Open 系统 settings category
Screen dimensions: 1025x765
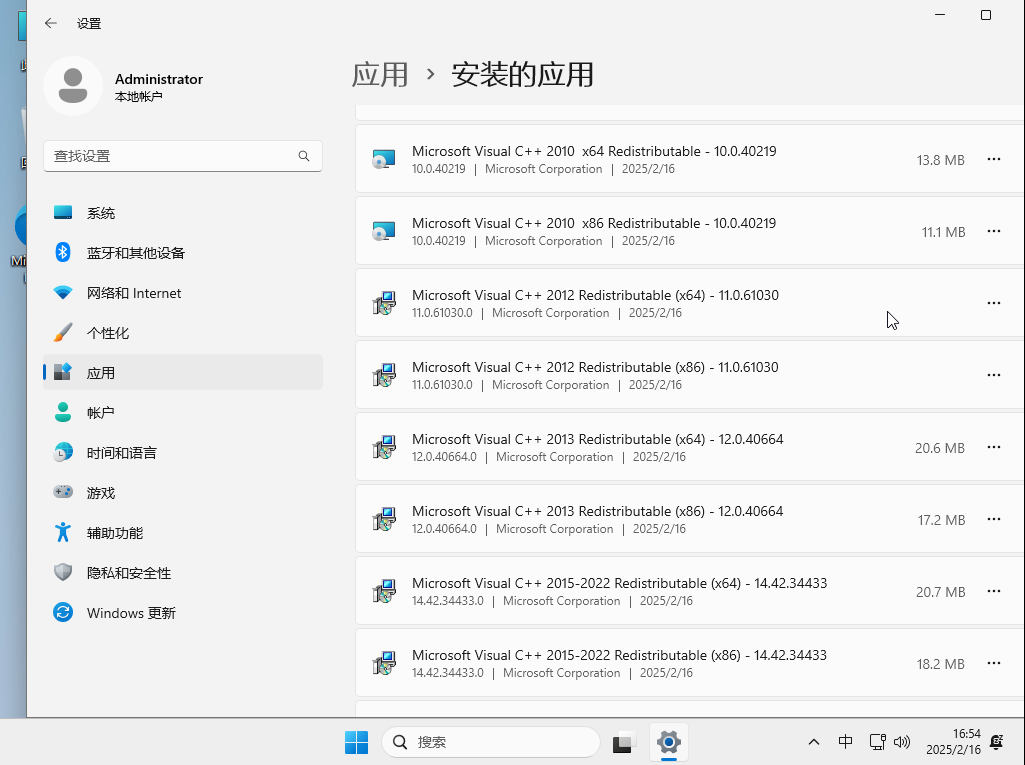pyautogui.click(x=183, y=213)
